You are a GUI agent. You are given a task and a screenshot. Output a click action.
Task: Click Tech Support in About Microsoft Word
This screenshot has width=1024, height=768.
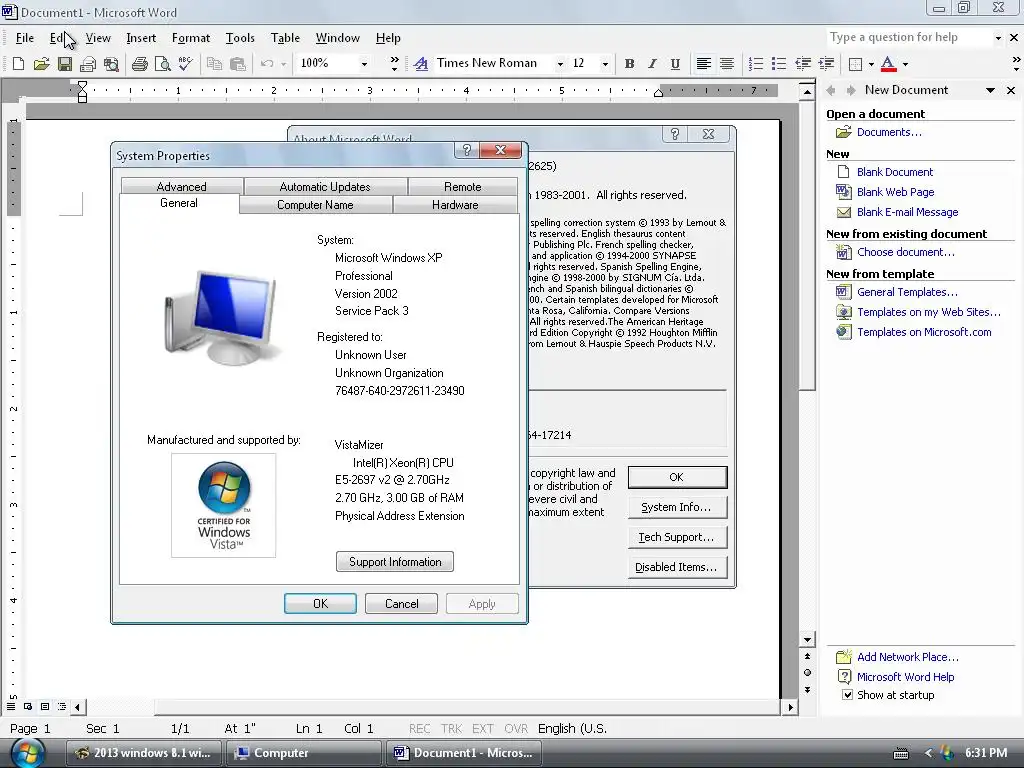click(677, 537)
